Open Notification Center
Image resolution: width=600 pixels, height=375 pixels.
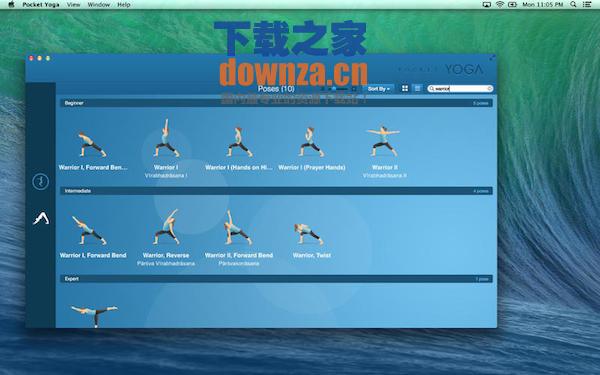click(x=587, y=5)
